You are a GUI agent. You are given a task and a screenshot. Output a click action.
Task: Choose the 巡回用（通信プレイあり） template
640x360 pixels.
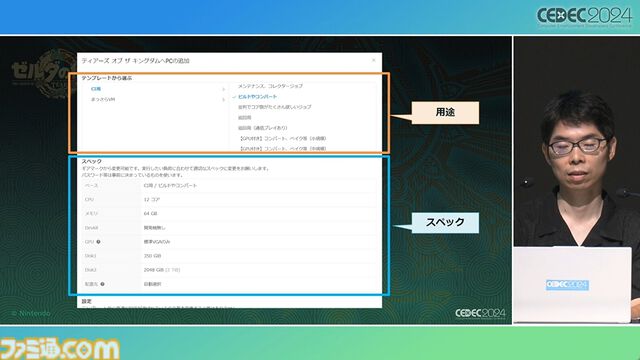click(x=262, y=128)
